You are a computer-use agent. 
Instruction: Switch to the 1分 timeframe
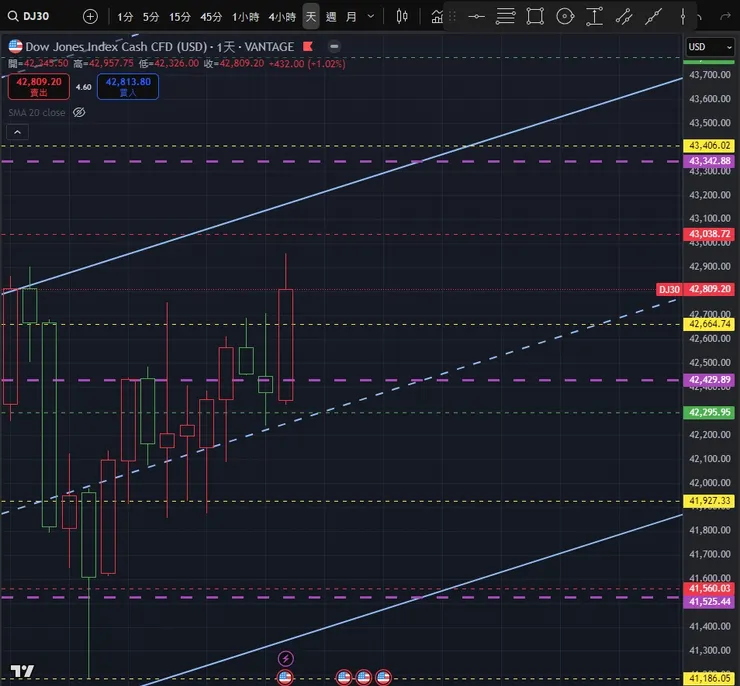click(125, 17)
